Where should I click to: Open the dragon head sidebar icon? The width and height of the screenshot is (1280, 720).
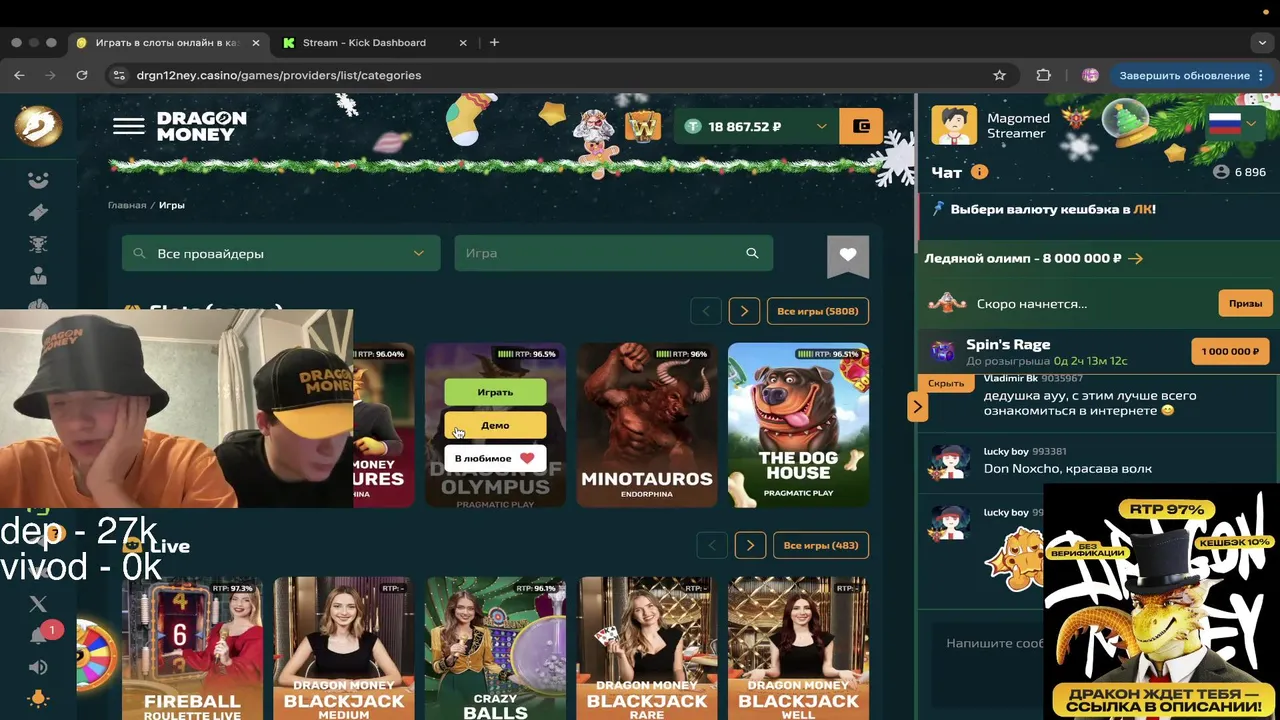coord(38,244)
